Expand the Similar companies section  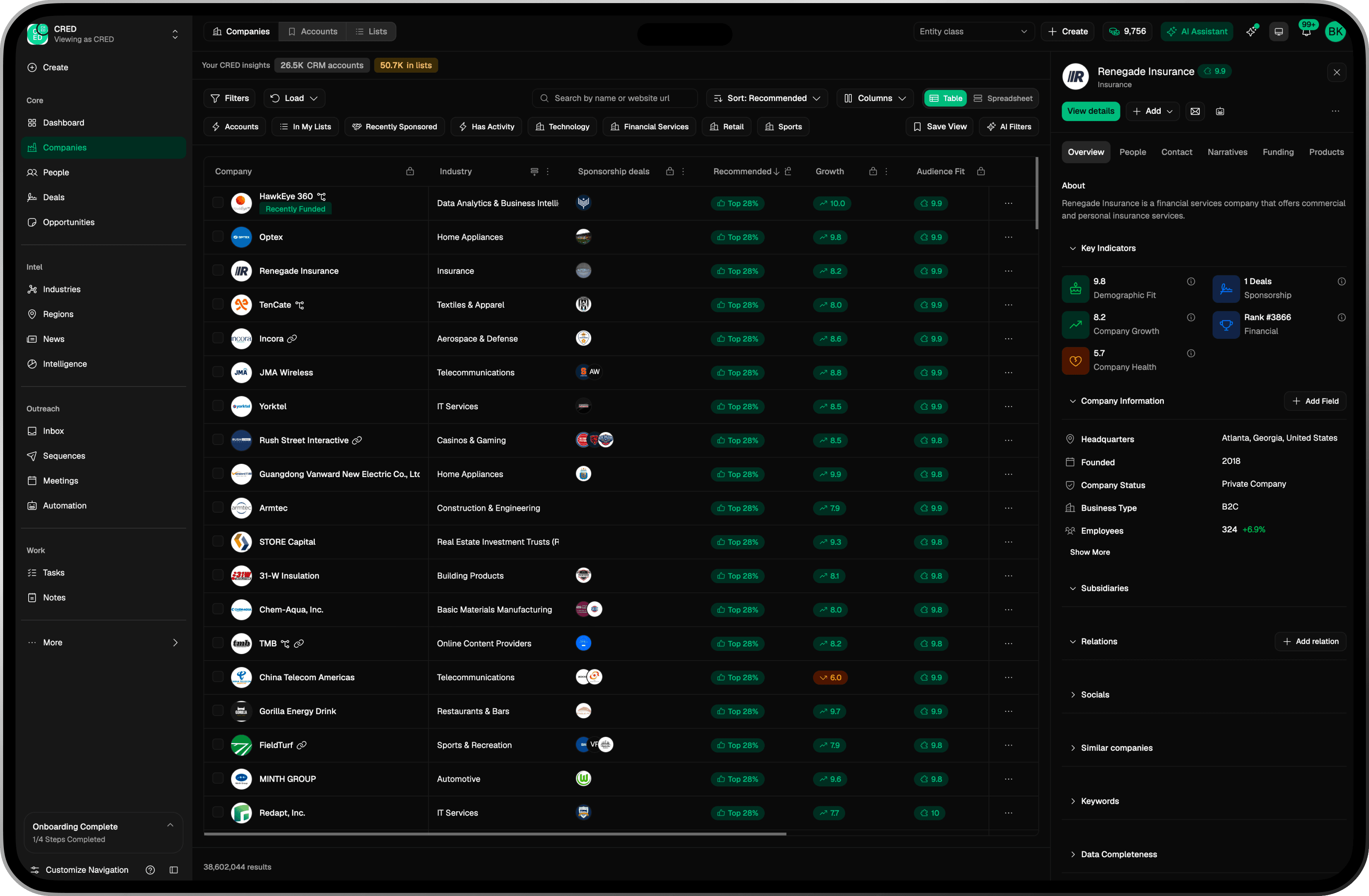(x=1111, y=748)
